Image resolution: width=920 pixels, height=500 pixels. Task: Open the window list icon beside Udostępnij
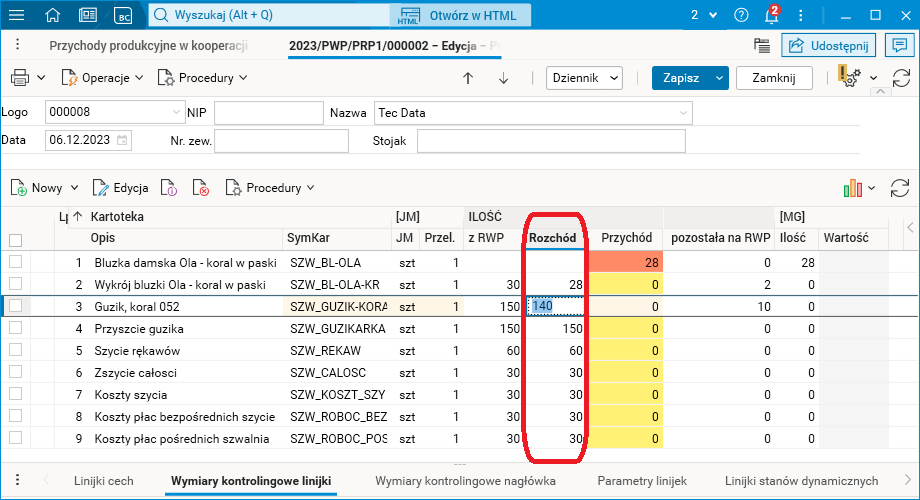762,45
